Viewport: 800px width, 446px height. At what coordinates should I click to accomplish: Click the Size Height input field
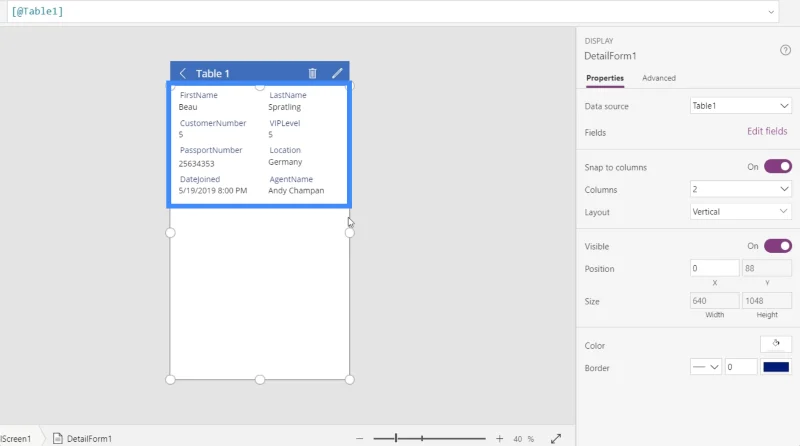(766, 301)
